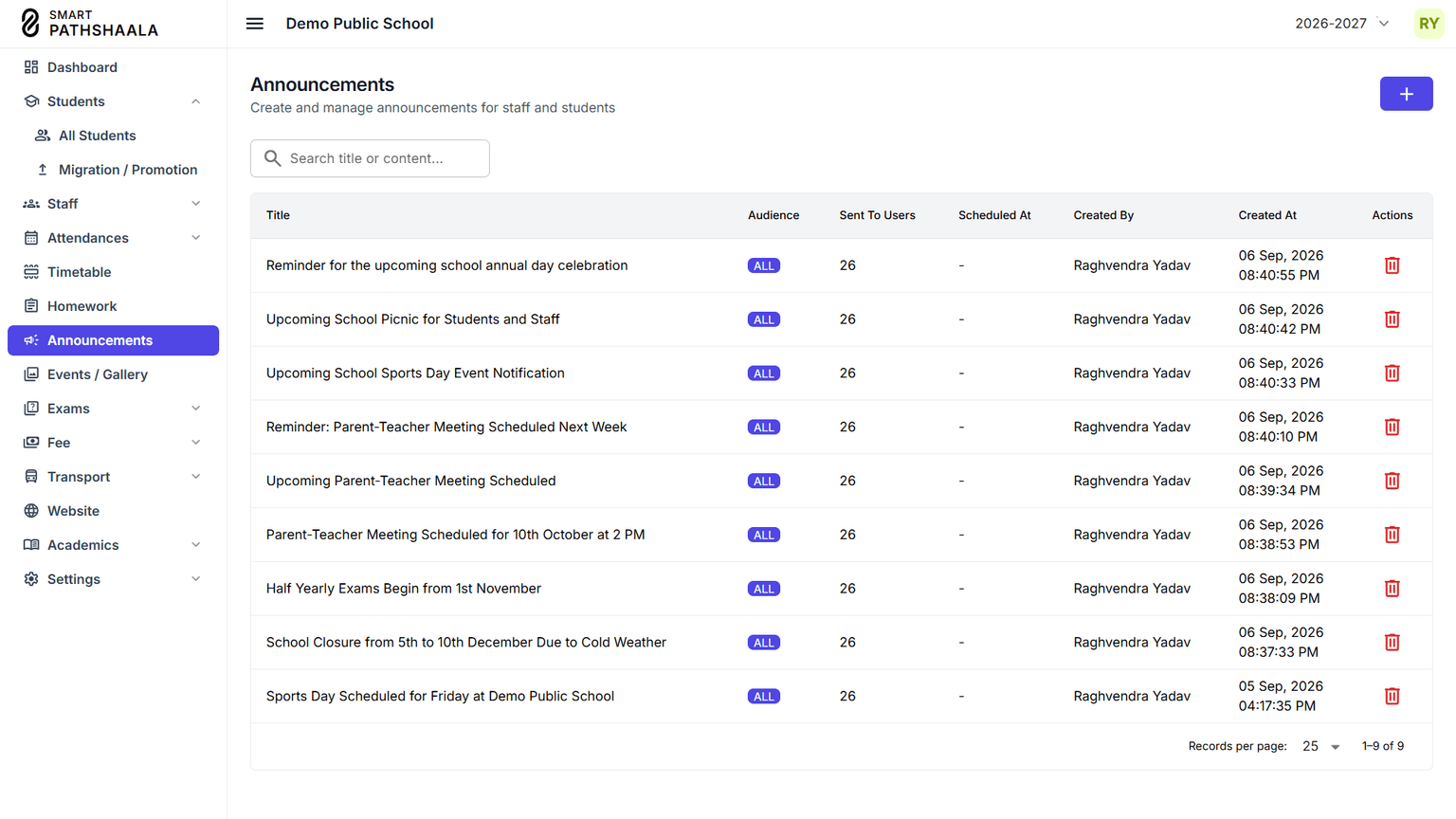Collapse the Students submenu chevron
The width and height of the screenshot is (1456, 819).
pyautogui.click(x=196, y=101)
